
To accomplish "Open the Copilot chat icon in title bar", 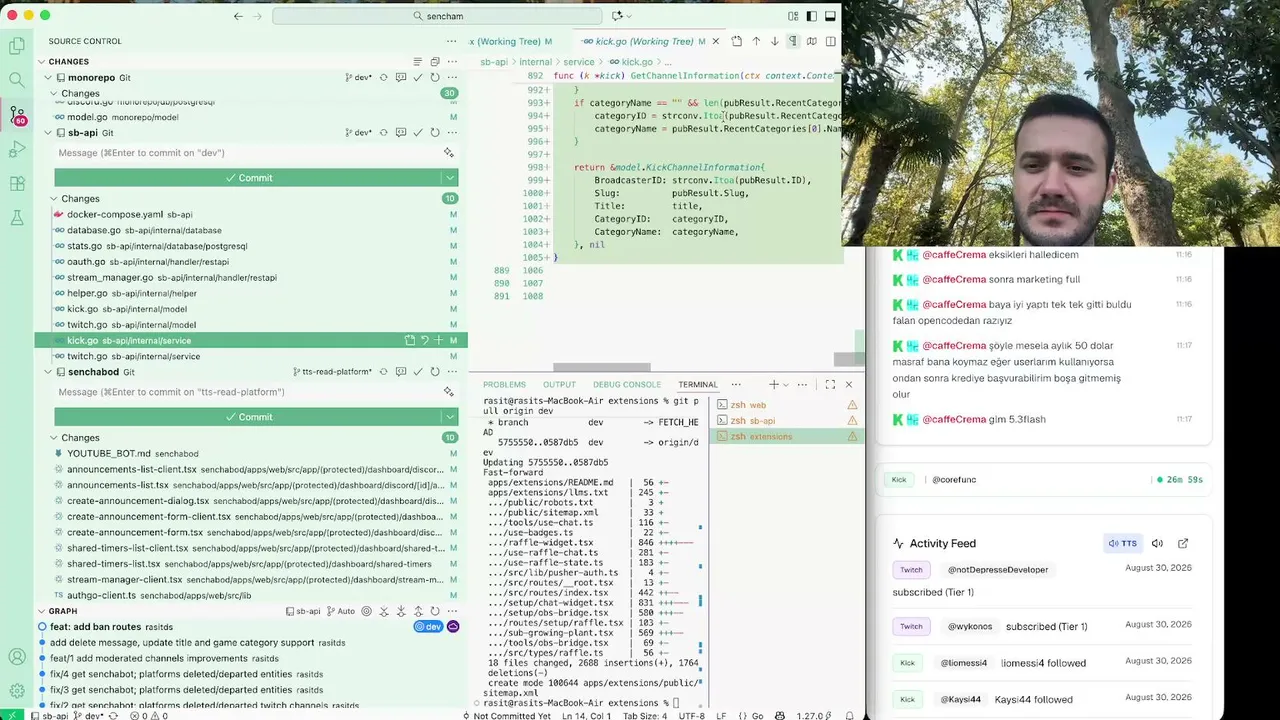I will click(x=617, y=16).
